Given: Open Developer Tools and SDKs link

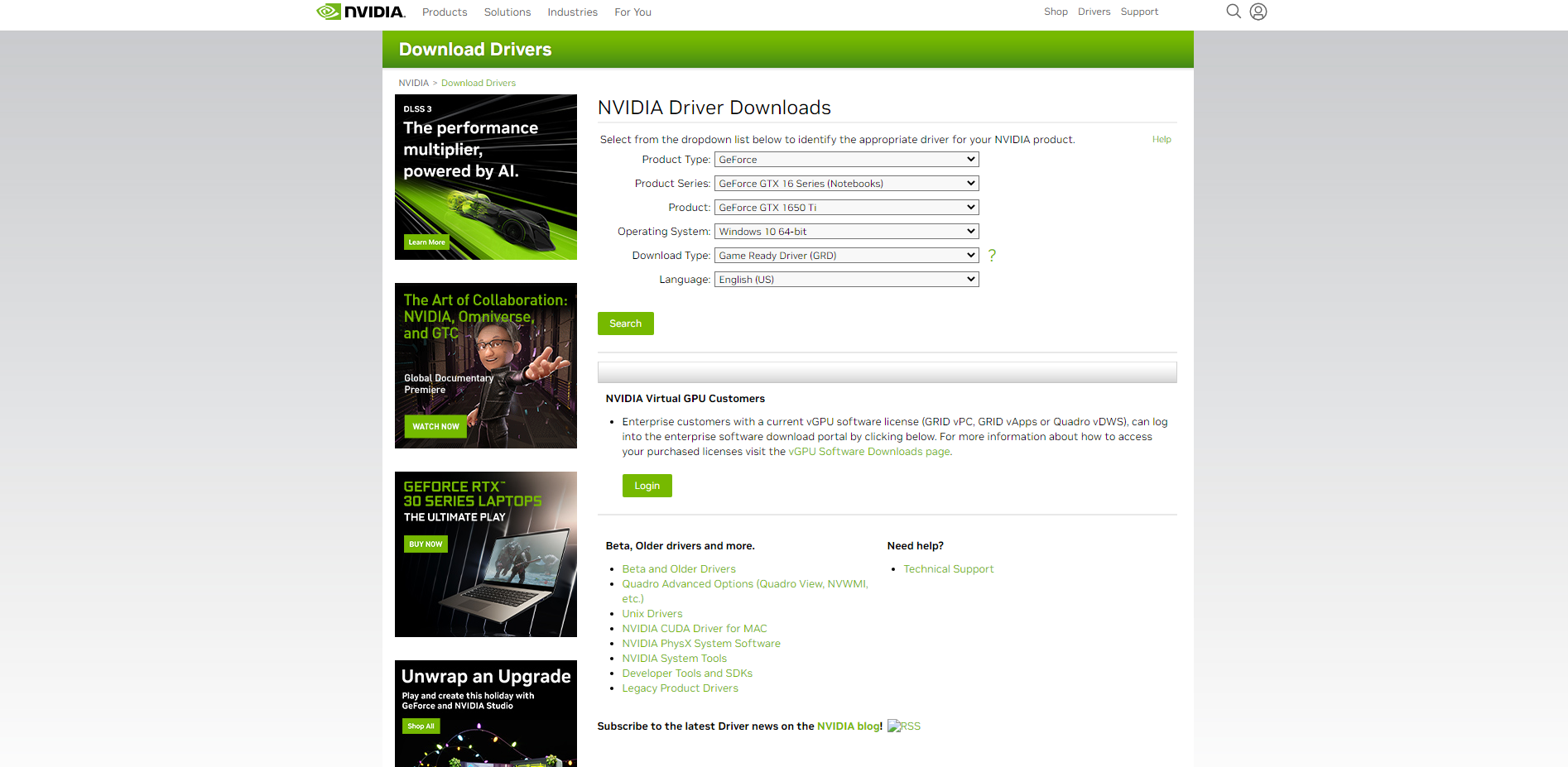Looking at the screenshot, I should tap(687, 674).
